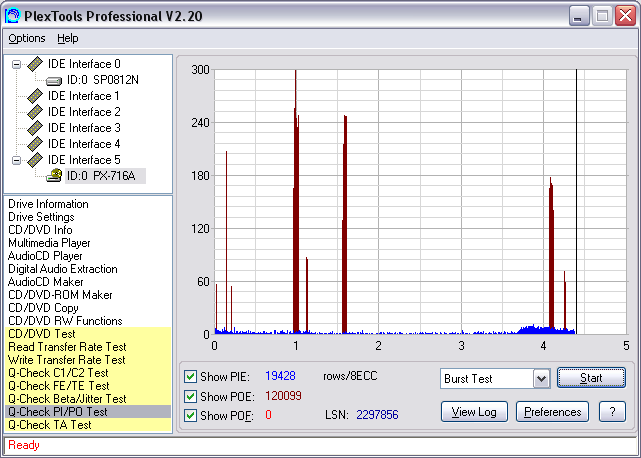Select Q-Check C1/C2 Test
This screenshot has width=641, height=458.
click(x=88, y=373)
